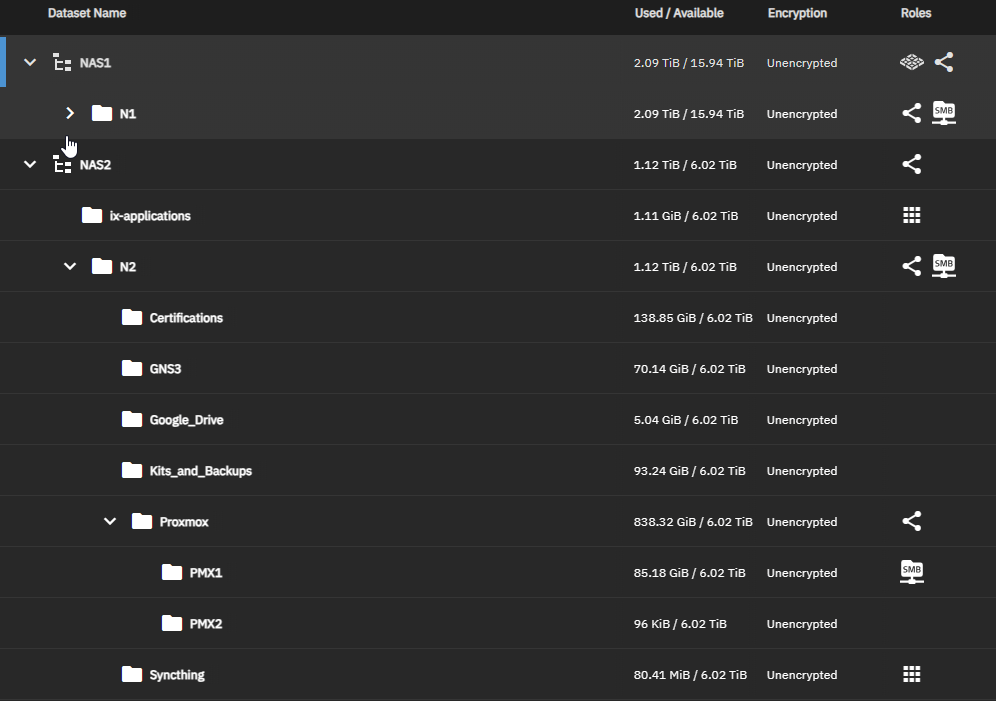Click the apps grid icon on Syncthing row
Viewport: 996px width, 701px height.
pos(912,674)
